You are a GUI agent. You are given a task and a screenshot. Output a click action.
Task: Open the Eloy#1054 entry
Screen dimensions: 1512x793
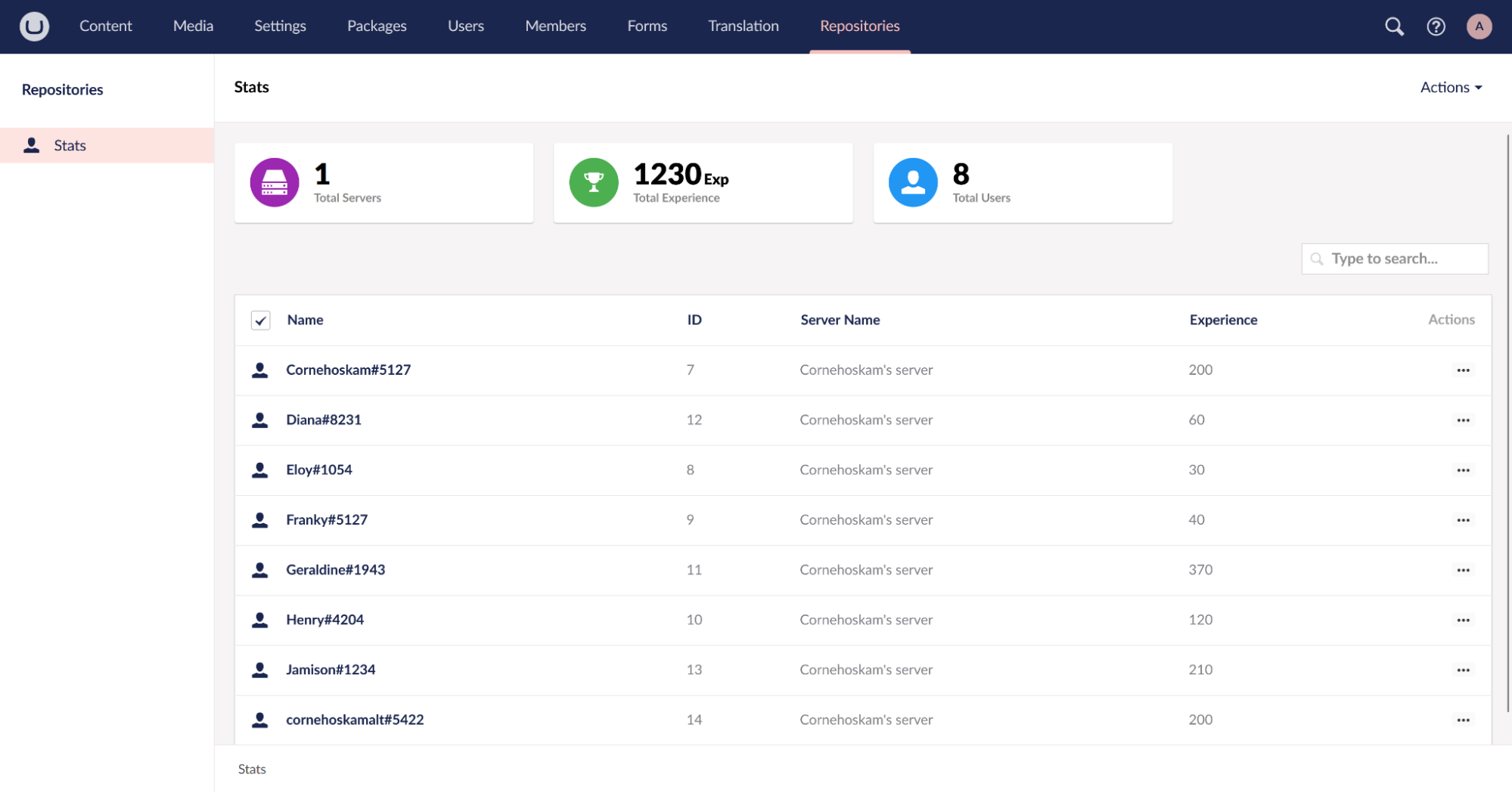point(318,469)
